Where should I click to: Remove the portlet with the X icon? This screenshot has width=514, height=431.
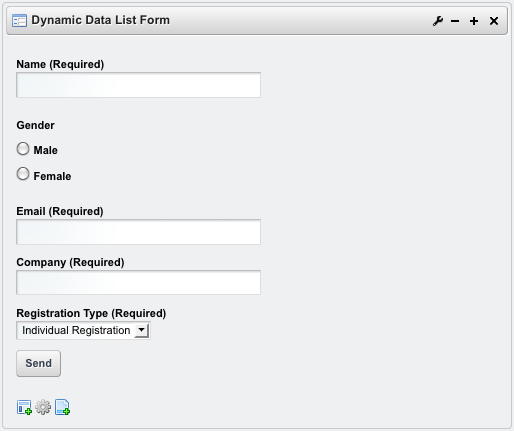point(494,21)
